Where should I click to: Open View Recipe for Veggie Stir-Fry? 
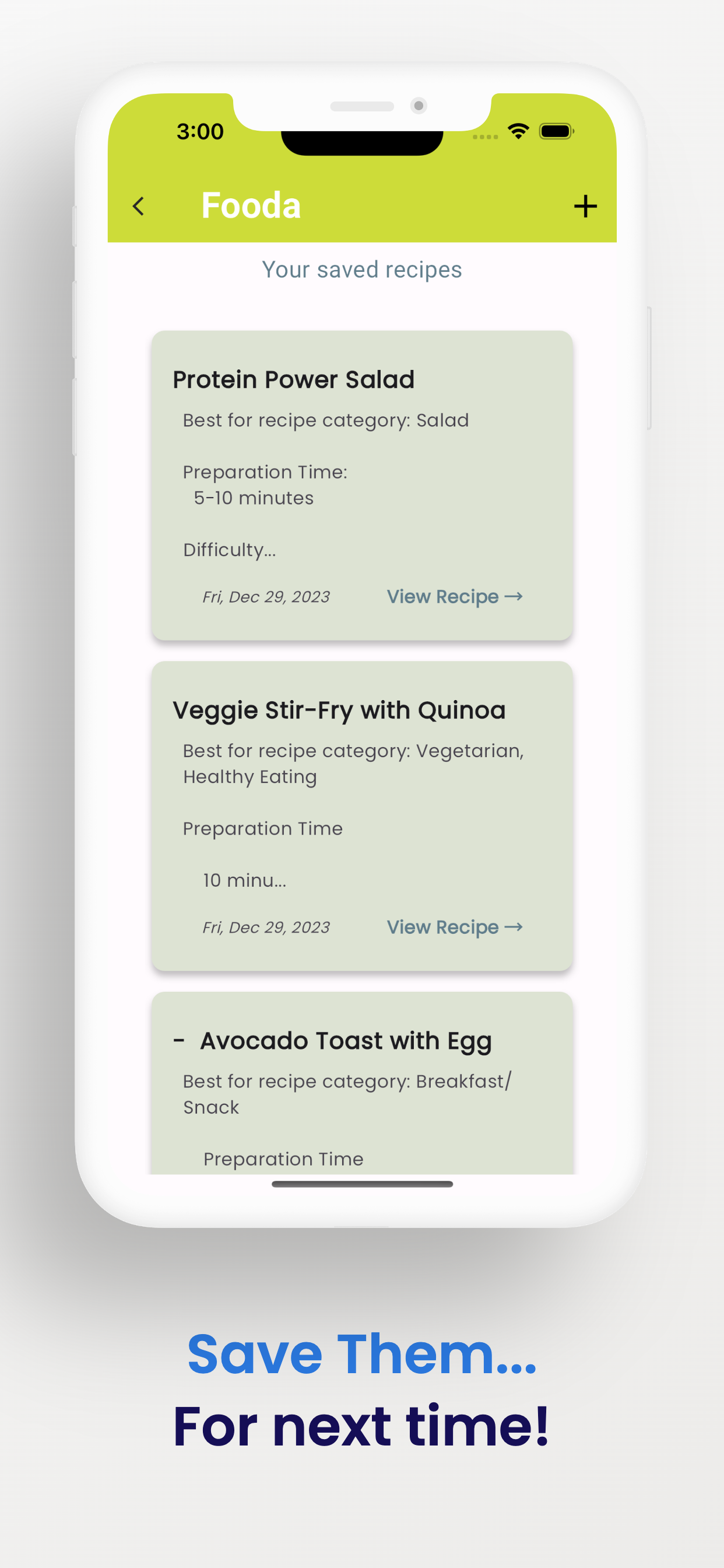455,927
